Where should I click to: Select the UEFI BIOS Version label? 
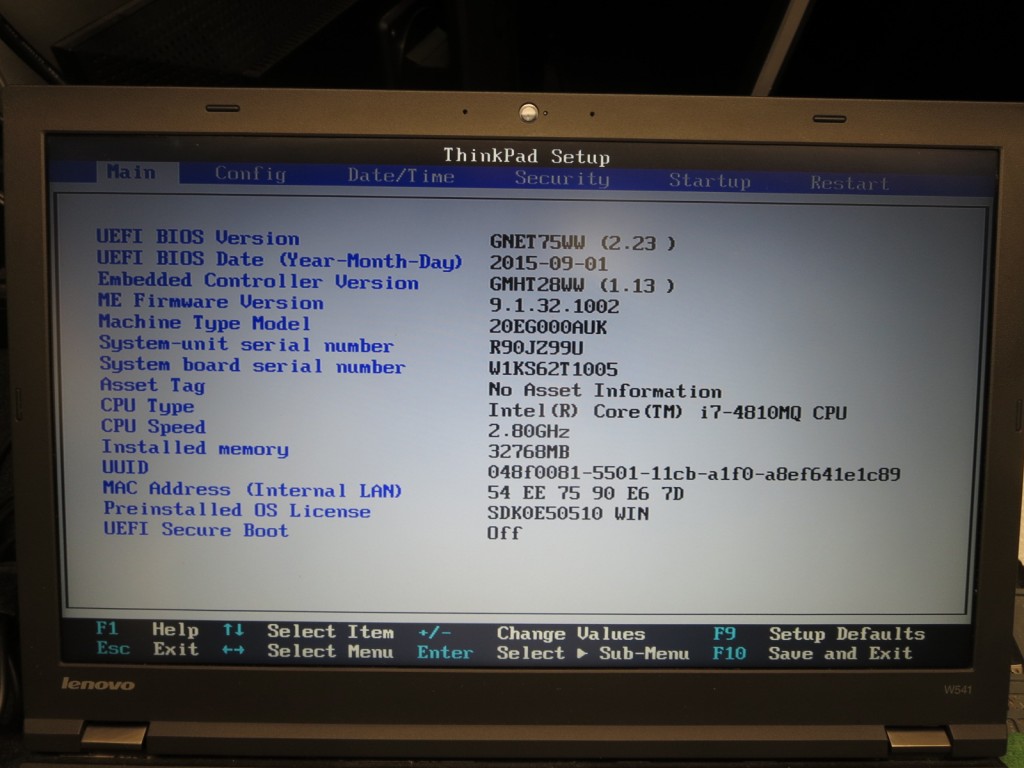click(x=198, y=236)
